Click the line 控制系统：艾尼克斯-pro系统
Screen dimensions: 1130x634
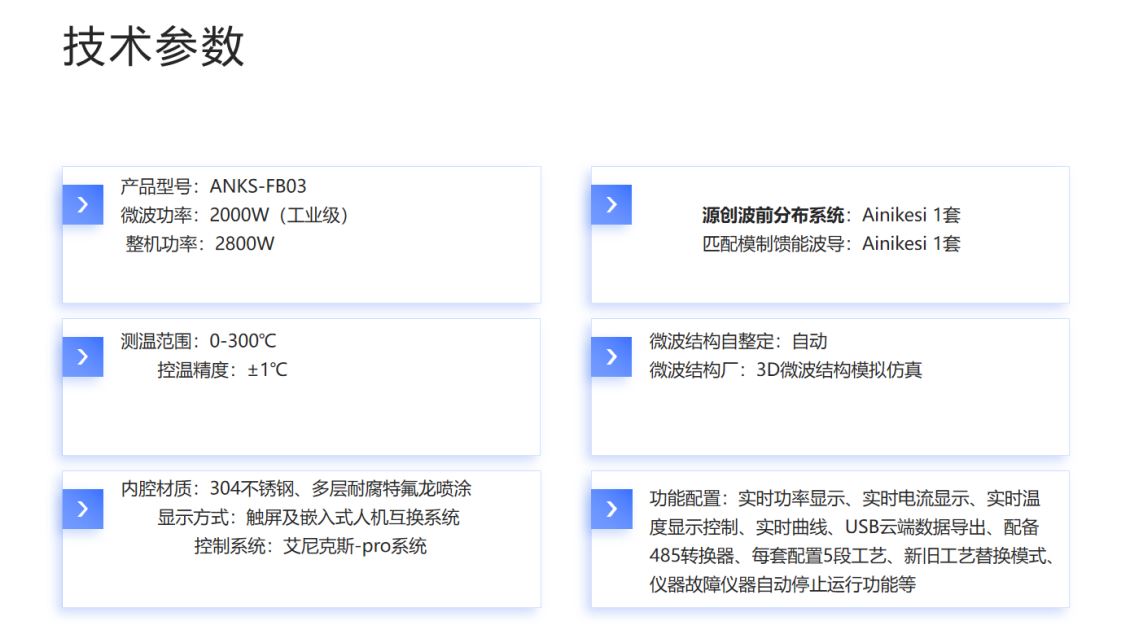pos(310,547)
